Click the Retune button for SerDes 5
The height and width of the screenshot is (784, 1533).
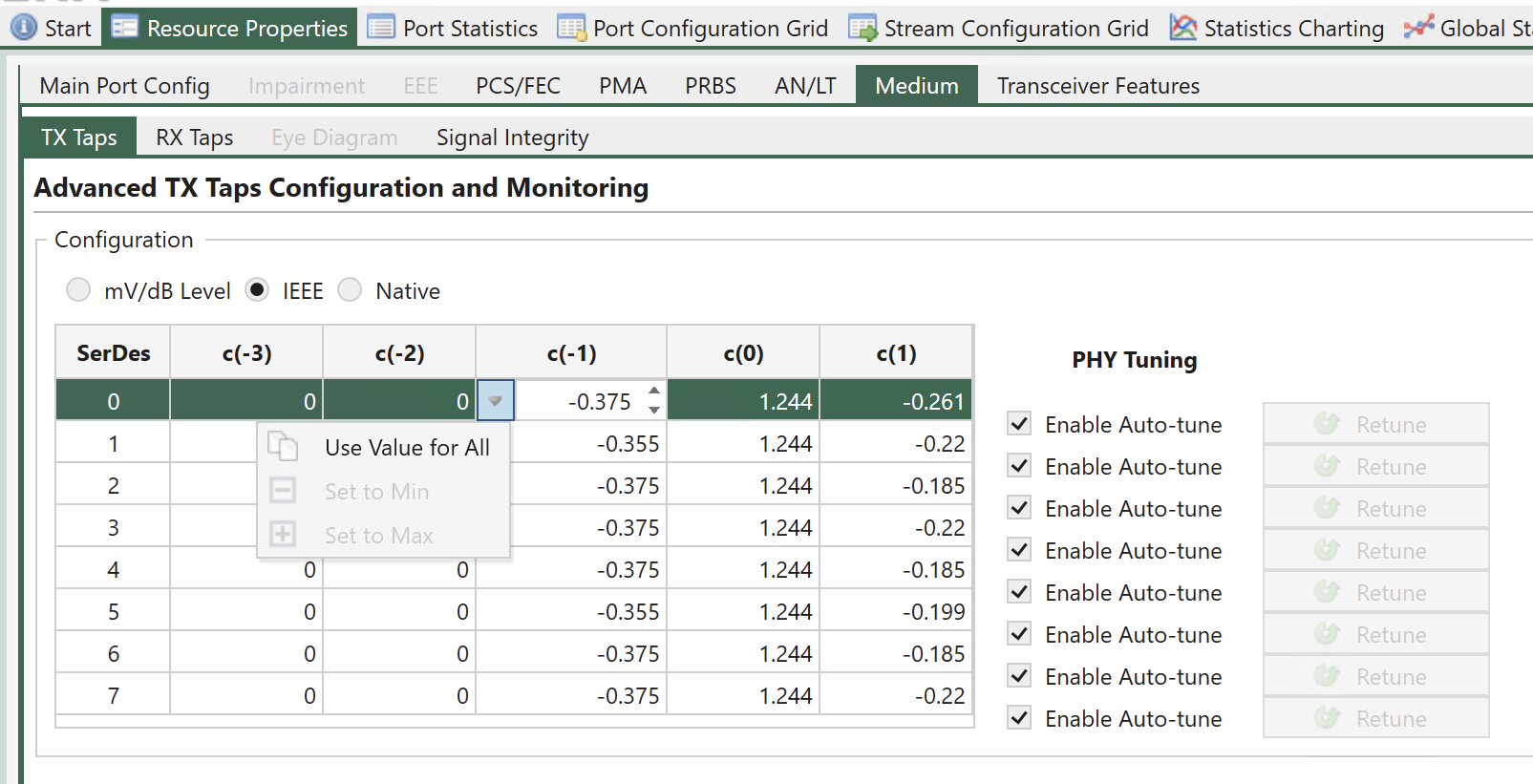pos(1375,634)
